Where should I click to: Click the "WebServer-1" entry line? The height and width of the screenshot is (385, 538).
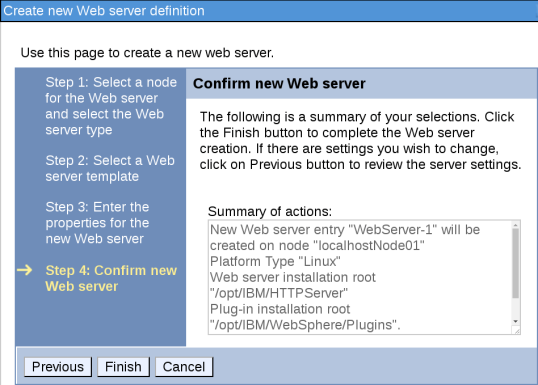coord(345,230)
